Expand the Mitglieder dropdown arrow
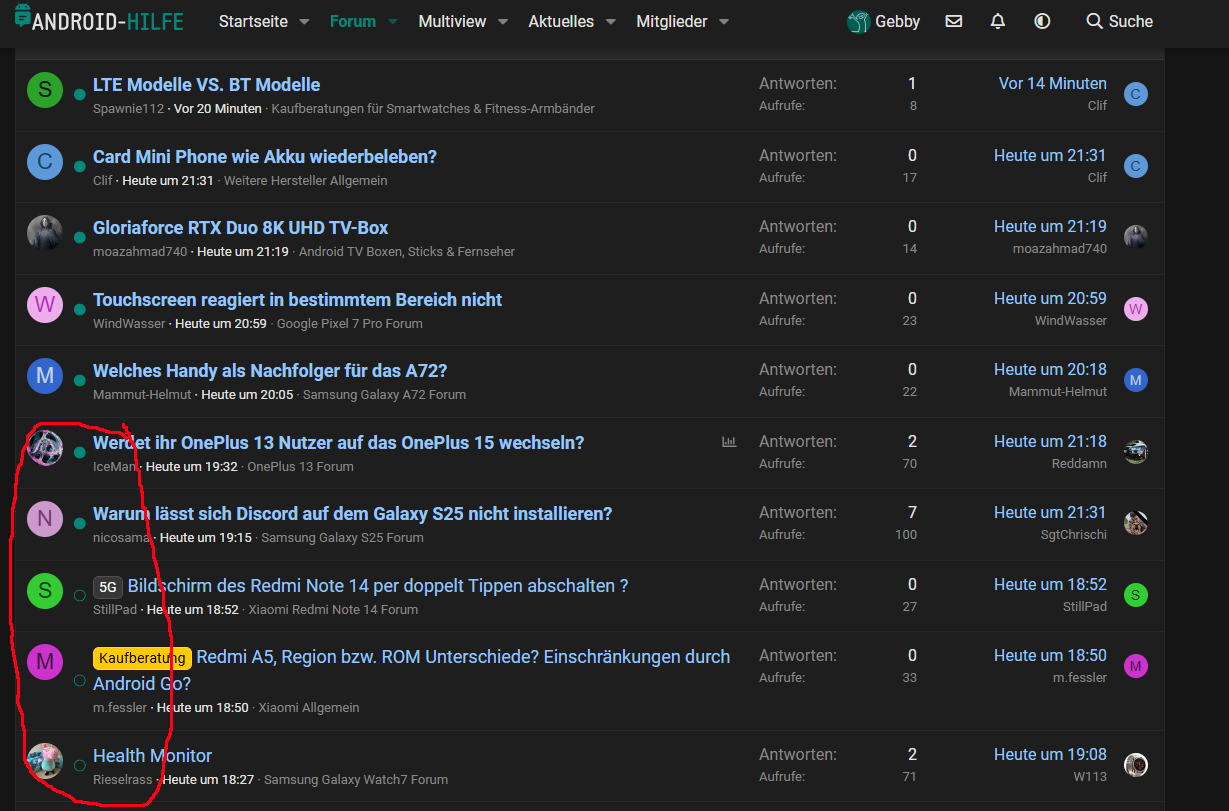This screenshot has height=811, width=1229. click(x=724, y=22)
